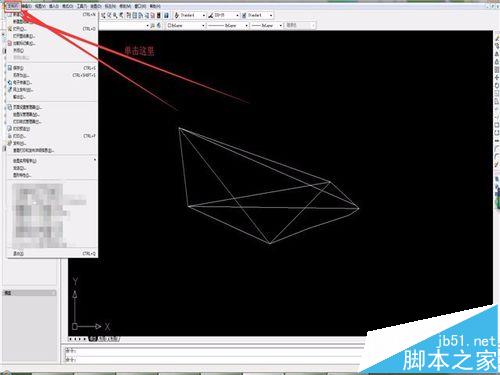Open the ByLayer lineweight dropdown
The width and height of the screenshot is (500, 375).
[x=267, y=25]
